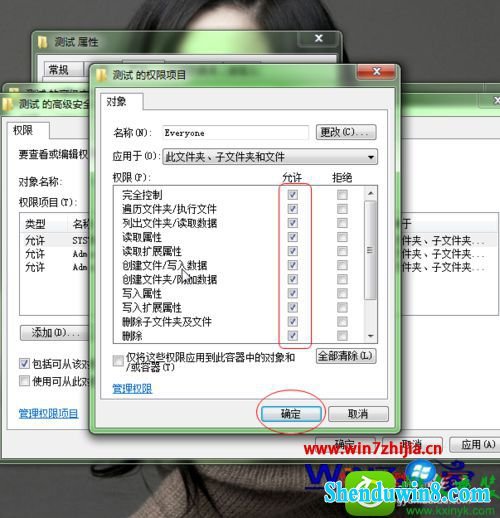This screenshot has width=500, height=518.
Task: Open the 管理权限 link
Action: [132, 389]
